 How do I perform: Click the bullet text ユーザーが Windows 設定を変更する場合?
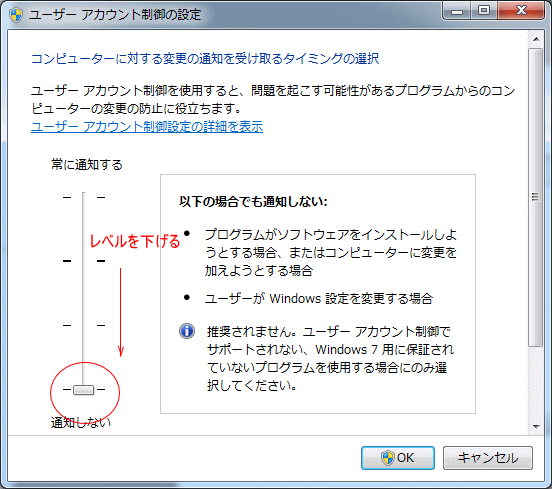point(319,299)
